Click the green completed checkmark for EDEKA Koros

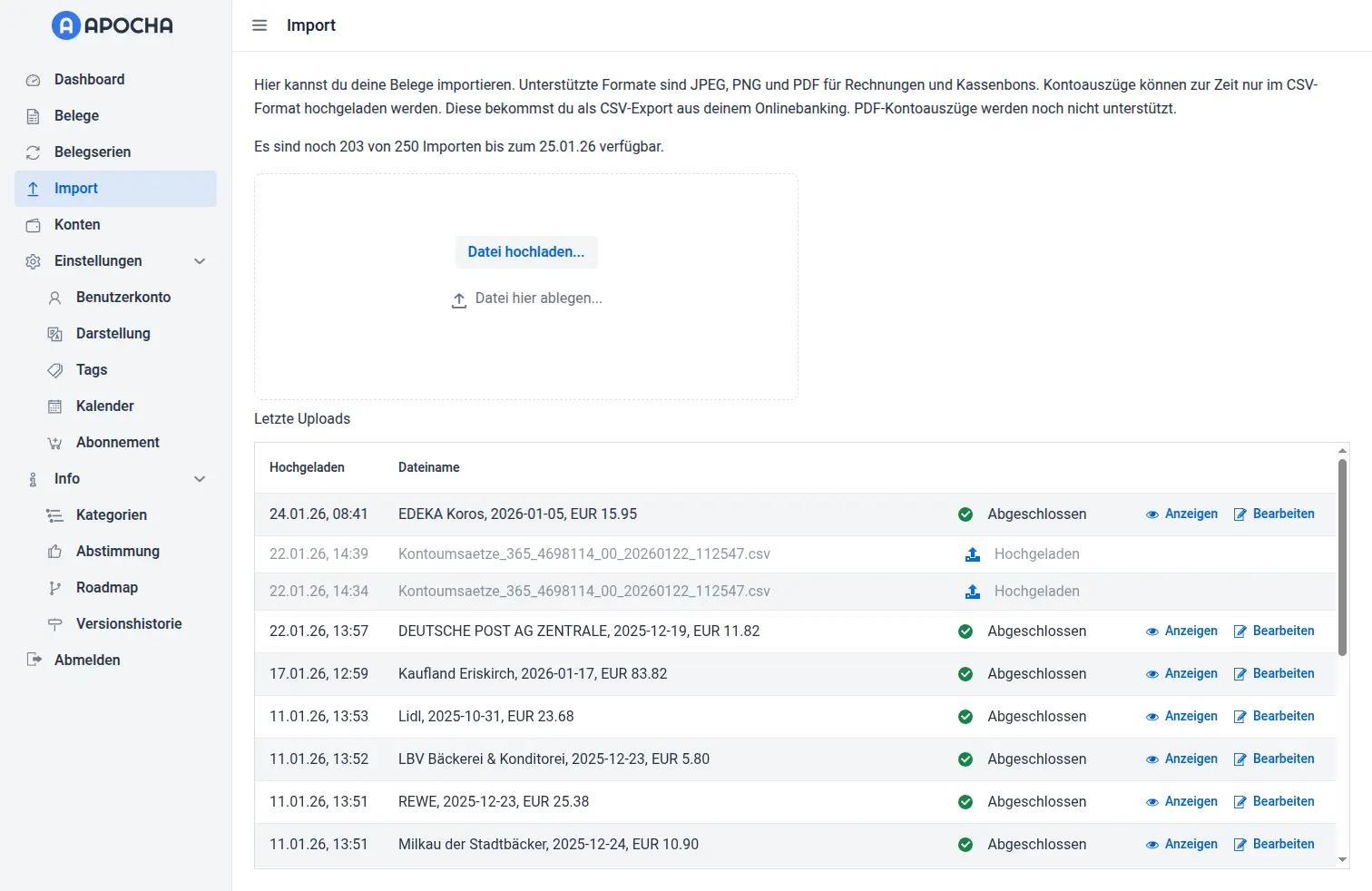[x=965, y=514]
